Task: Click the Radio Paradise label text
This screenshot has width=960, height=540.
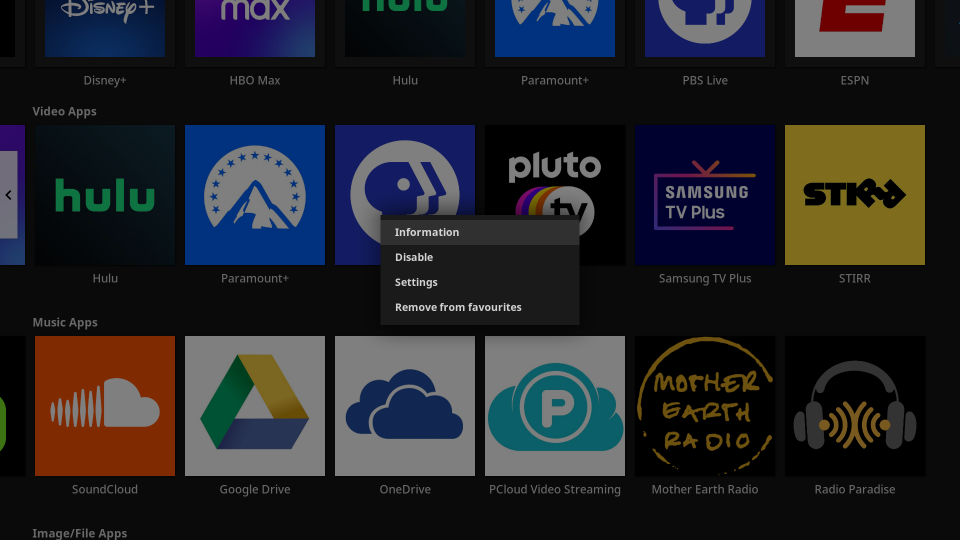Action: 855,489
